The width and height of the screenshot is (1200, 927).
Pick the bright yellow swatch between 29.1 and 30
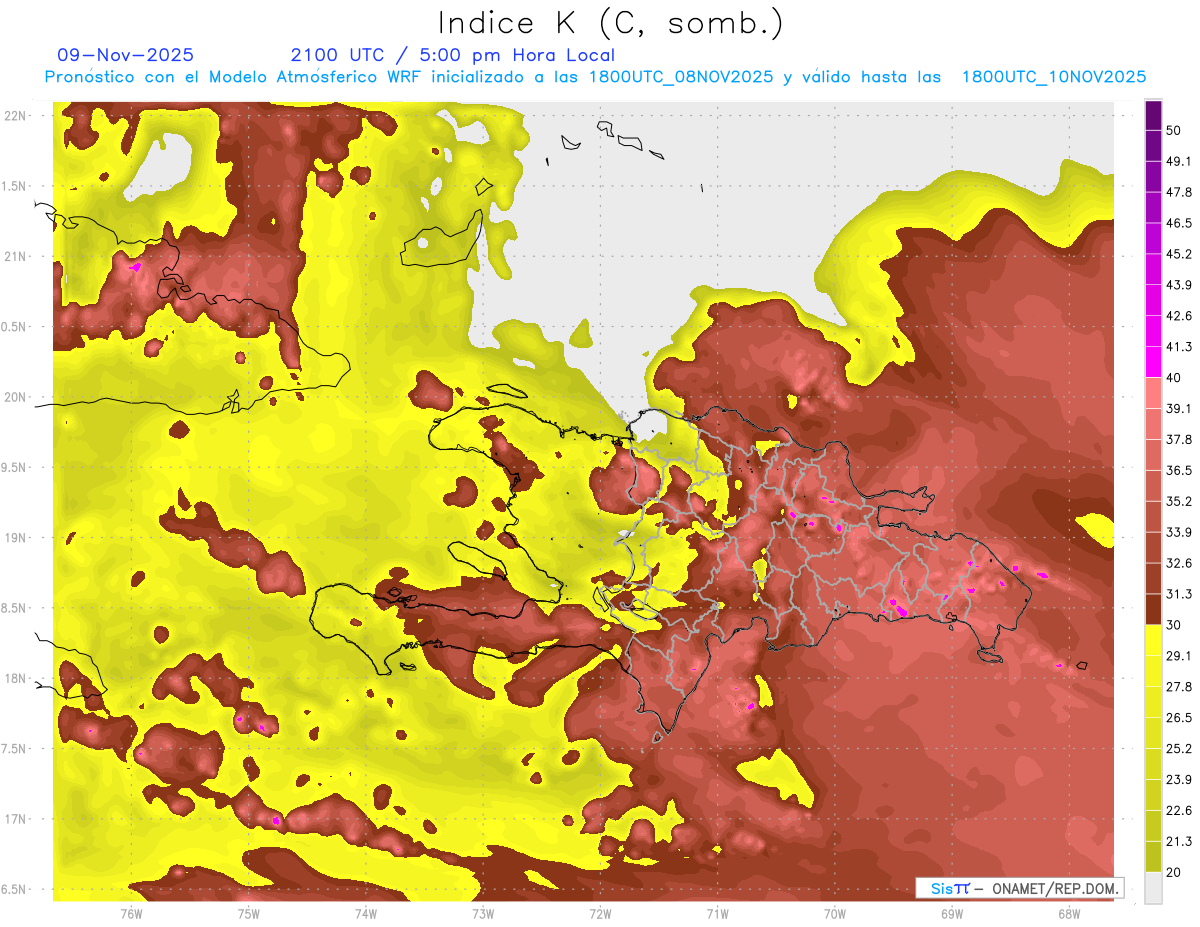point(1154,640)
